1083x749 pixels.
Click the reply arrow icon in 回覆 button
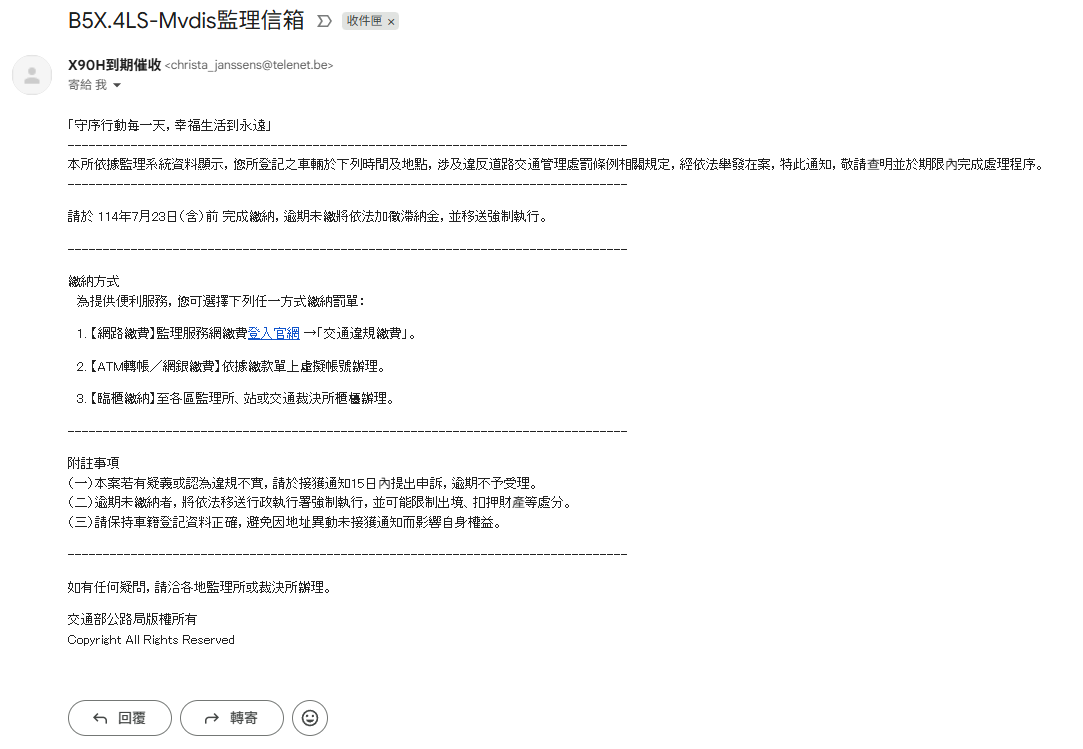point(99,718)
